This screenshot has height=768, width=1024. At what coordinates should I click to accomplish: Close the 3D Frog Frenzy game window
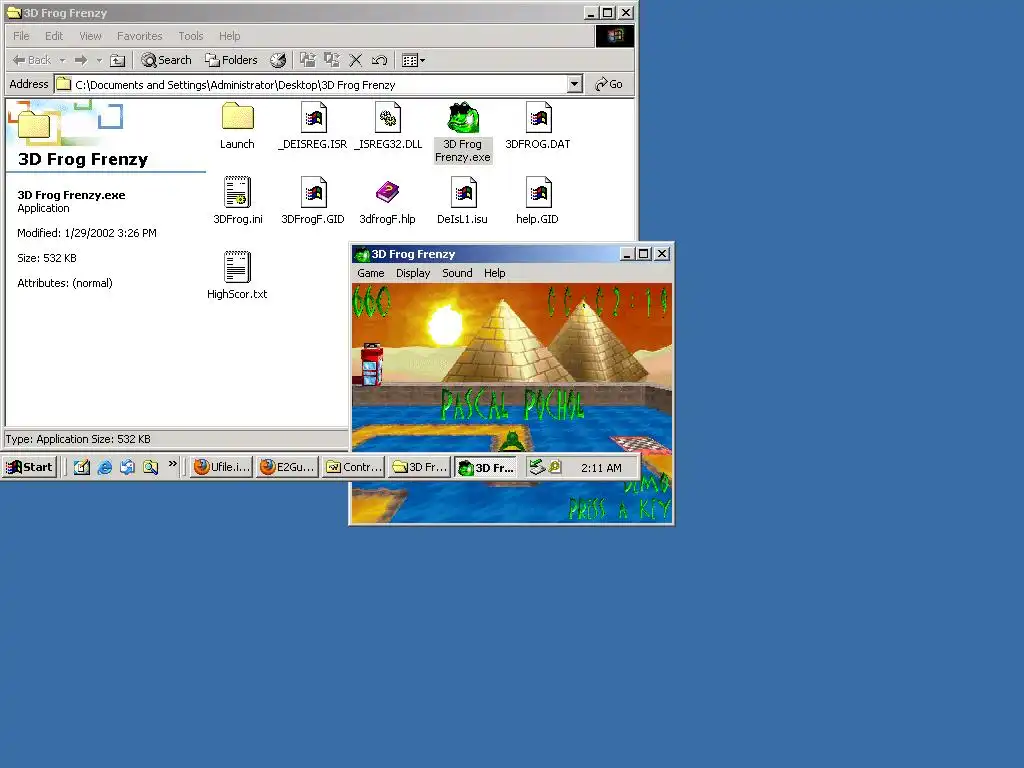(662, 254)
